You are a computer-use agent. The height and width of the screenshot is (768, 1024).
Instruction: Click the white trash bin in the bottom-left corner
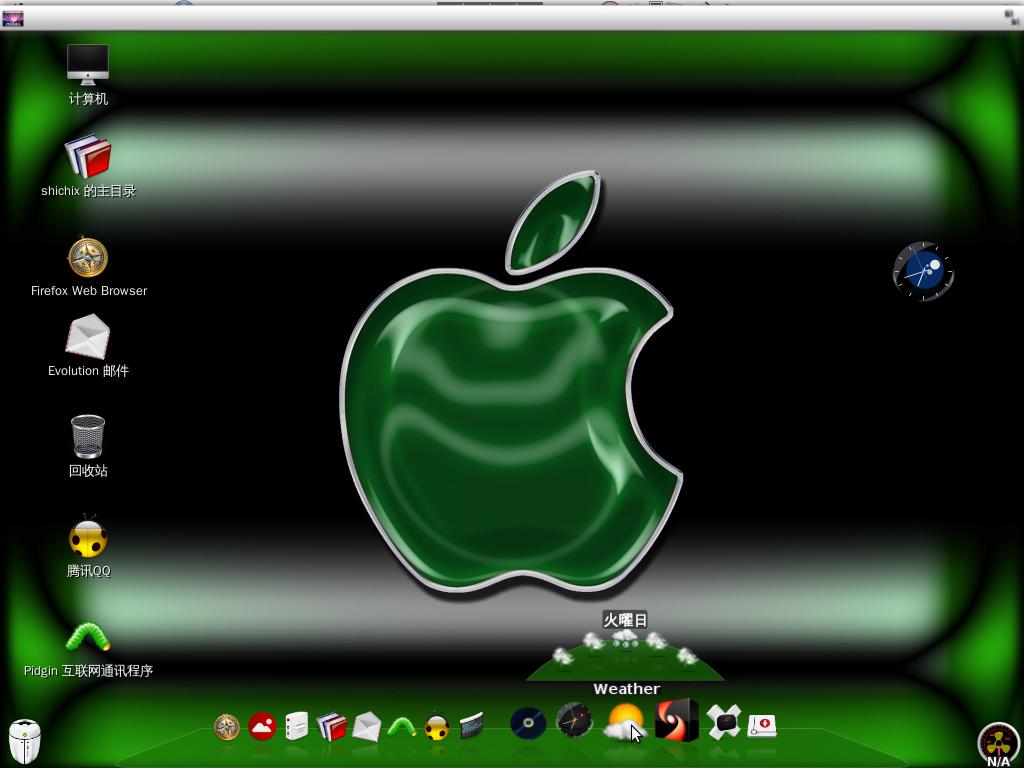25,741
